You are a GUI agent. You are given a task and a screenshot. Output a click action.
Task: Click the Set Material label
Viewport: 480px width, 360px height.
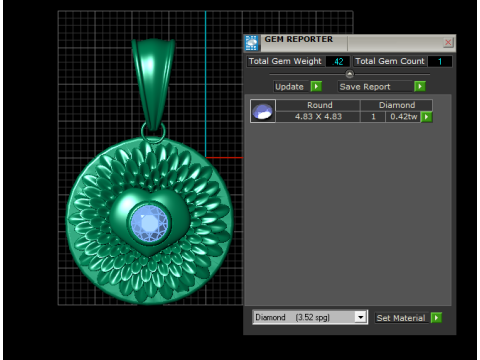click(x=401, y=318)
